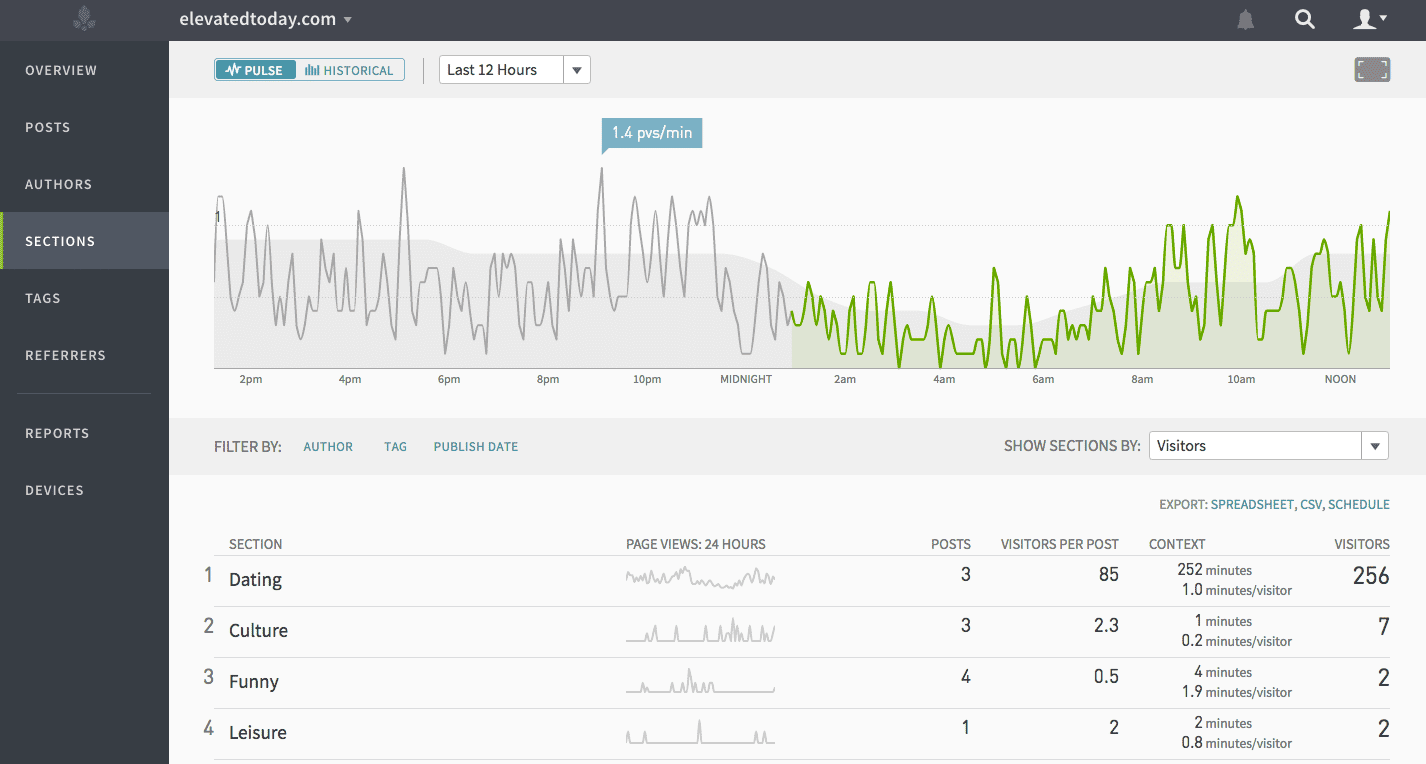This screenshot has width=1426, height=764.
Task: Click the Page Views: 24 Hours header
Action: click(x=696, y=544)
